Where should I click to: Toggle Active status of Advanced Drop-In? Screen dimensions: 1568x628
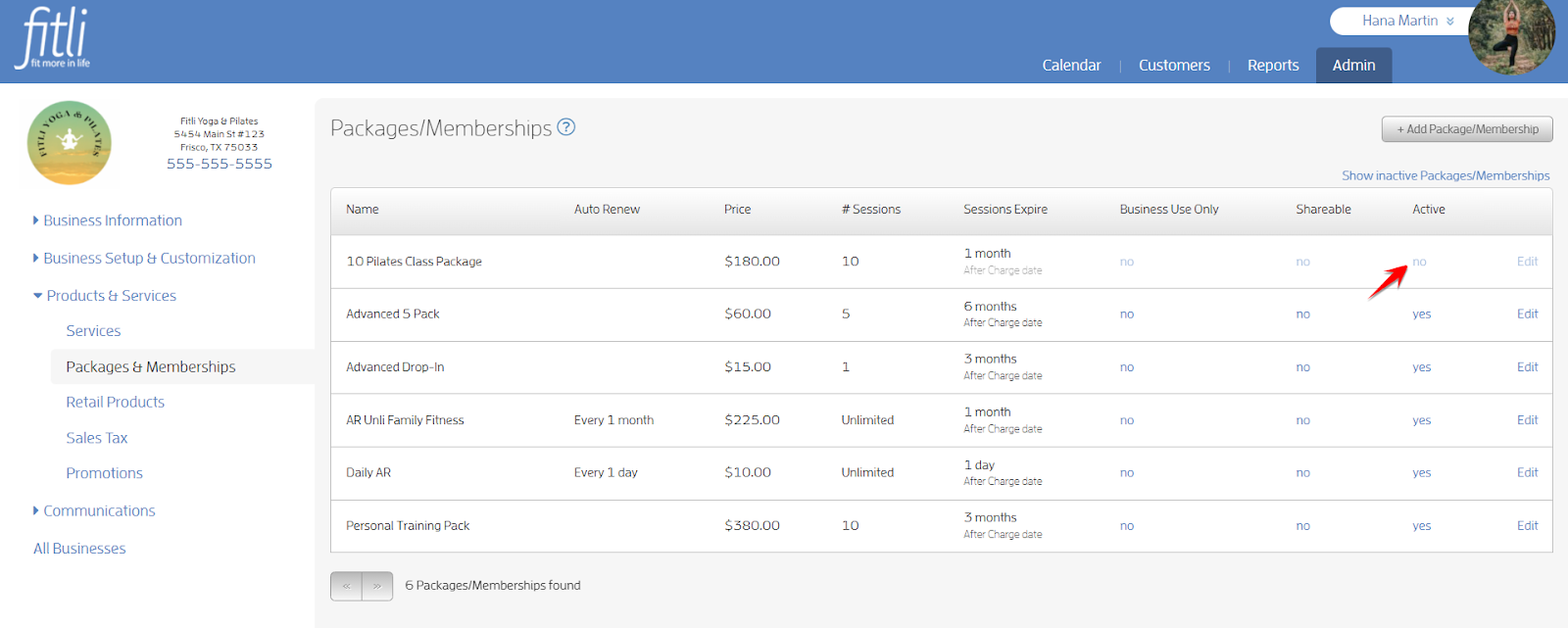tap(1422, 367)
